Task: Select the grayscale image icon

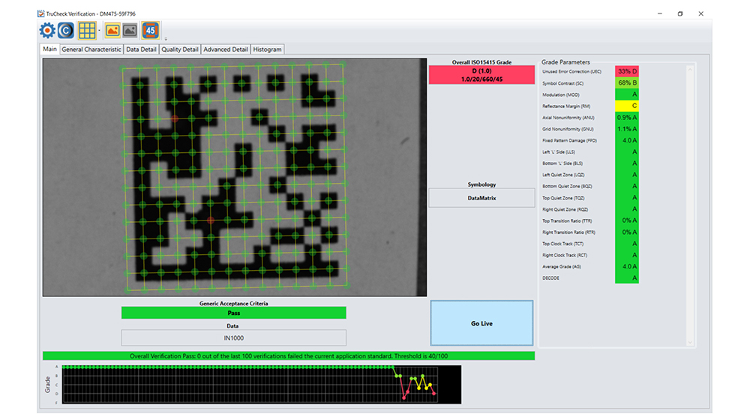Action: (x=130, y=30)
